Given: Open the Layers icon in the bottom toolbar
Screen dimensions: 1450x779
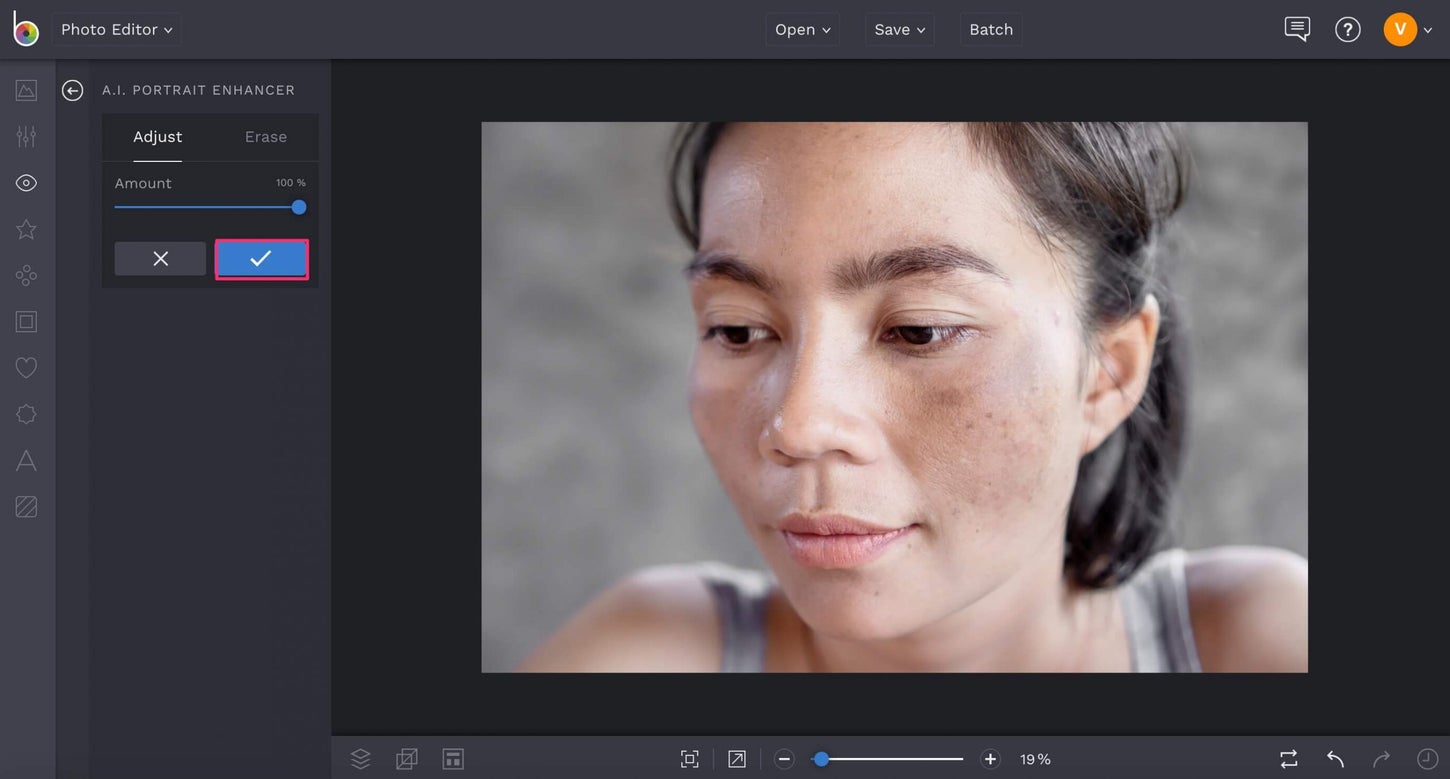Looking at the screenshot, I should click(x=360, y=758).
